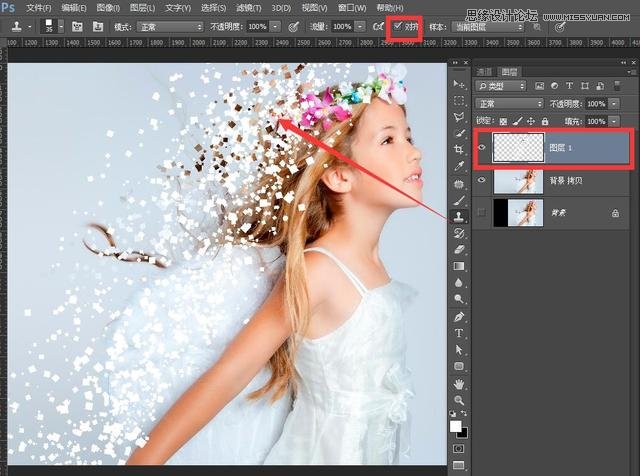
Task: Show the 背景 layer
Action: tap(482, 212)
